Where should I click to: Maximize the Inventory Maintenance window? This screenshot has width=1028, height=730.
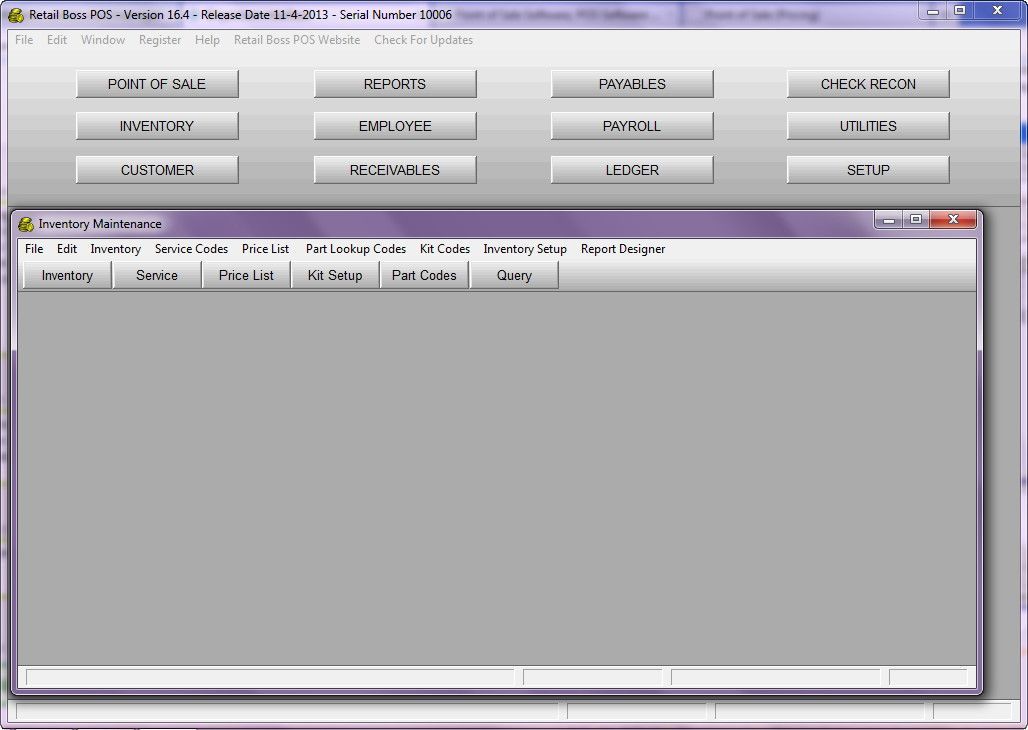coord(917,220)
